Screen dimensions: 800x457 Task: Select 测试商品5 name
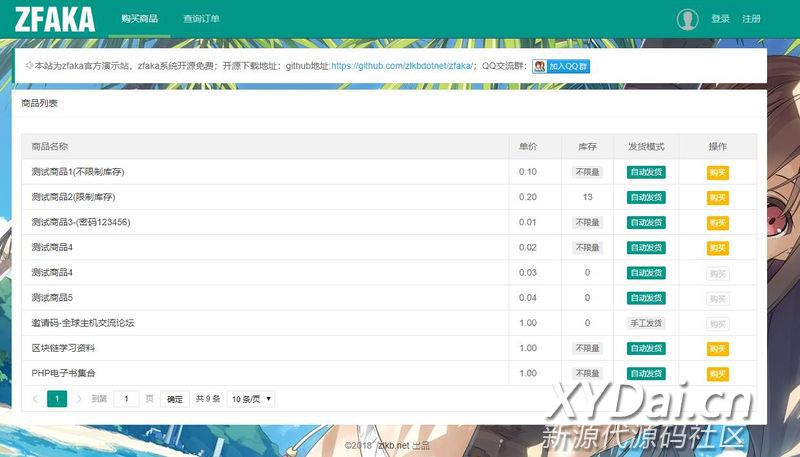[x=52, y=297]
